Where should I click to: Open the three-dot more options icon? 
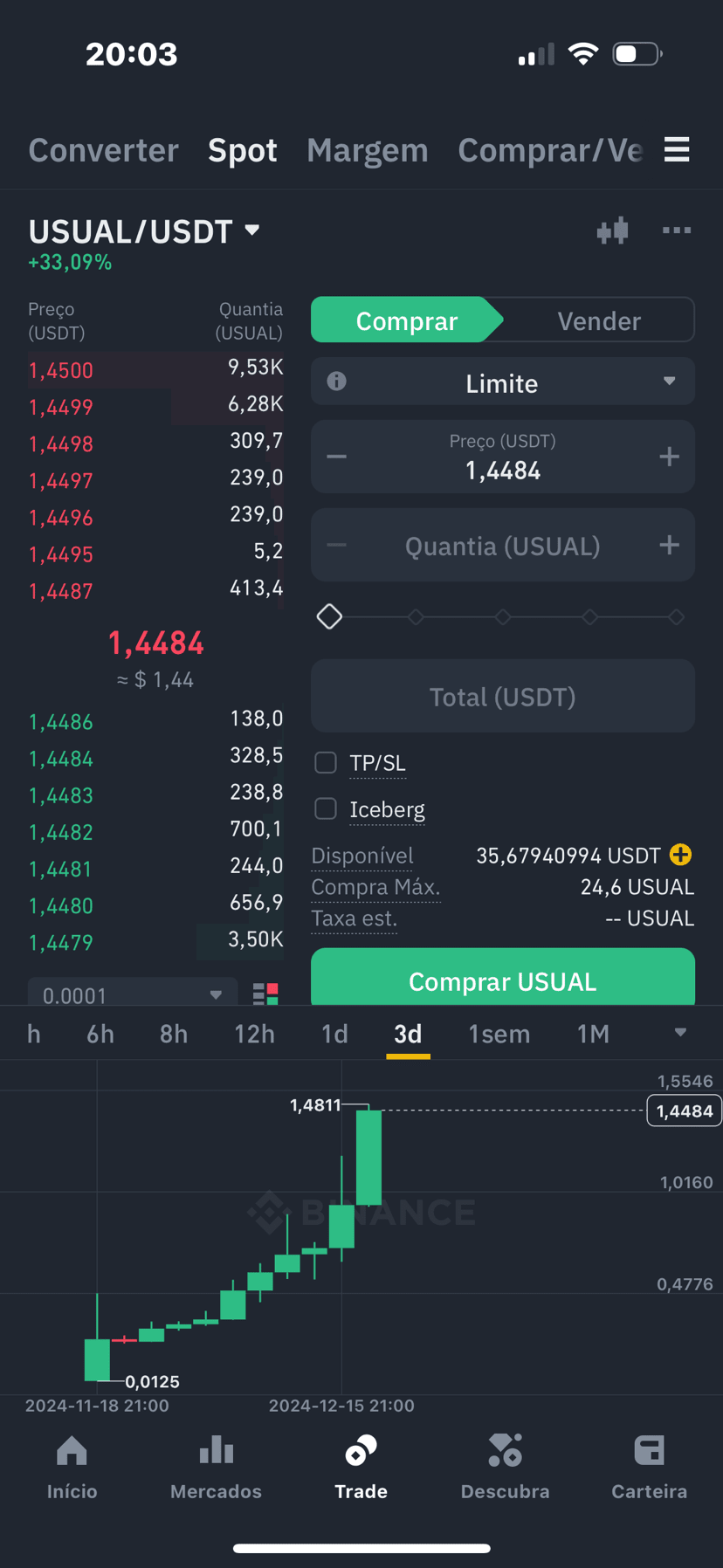677,230
